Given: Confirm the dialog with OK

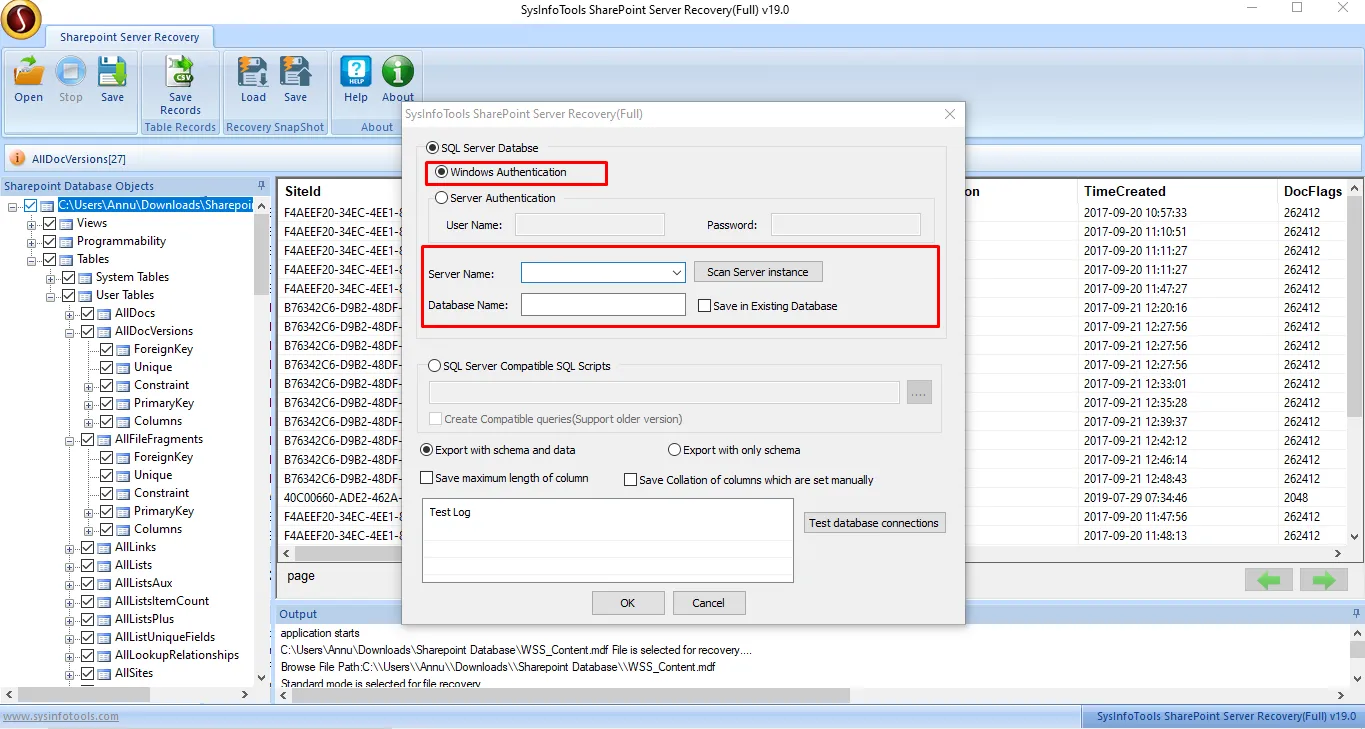Looking at the screenshot, I should (628, 603).
